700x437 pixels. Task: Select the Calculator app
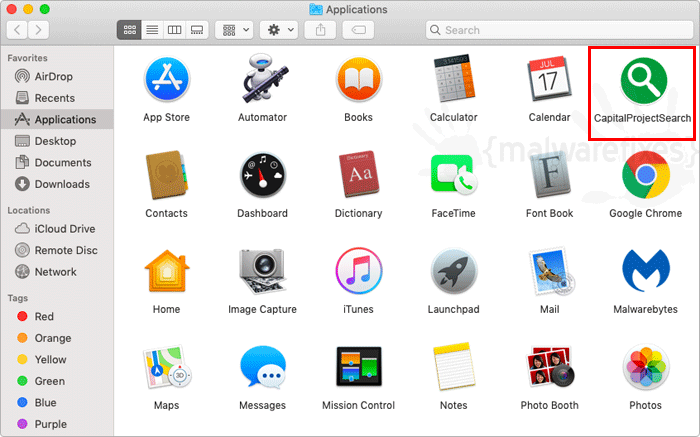click(454, 79)
